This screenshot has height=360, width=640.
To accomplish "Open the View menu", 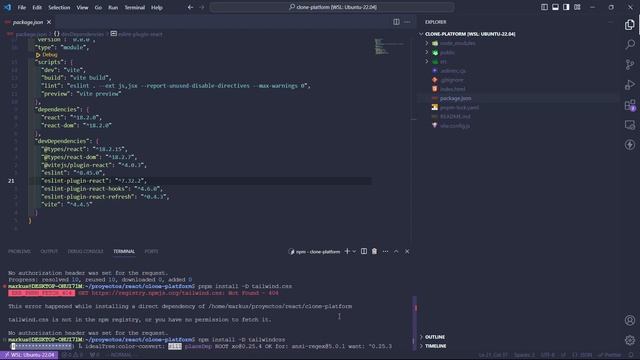I will 82,7.
